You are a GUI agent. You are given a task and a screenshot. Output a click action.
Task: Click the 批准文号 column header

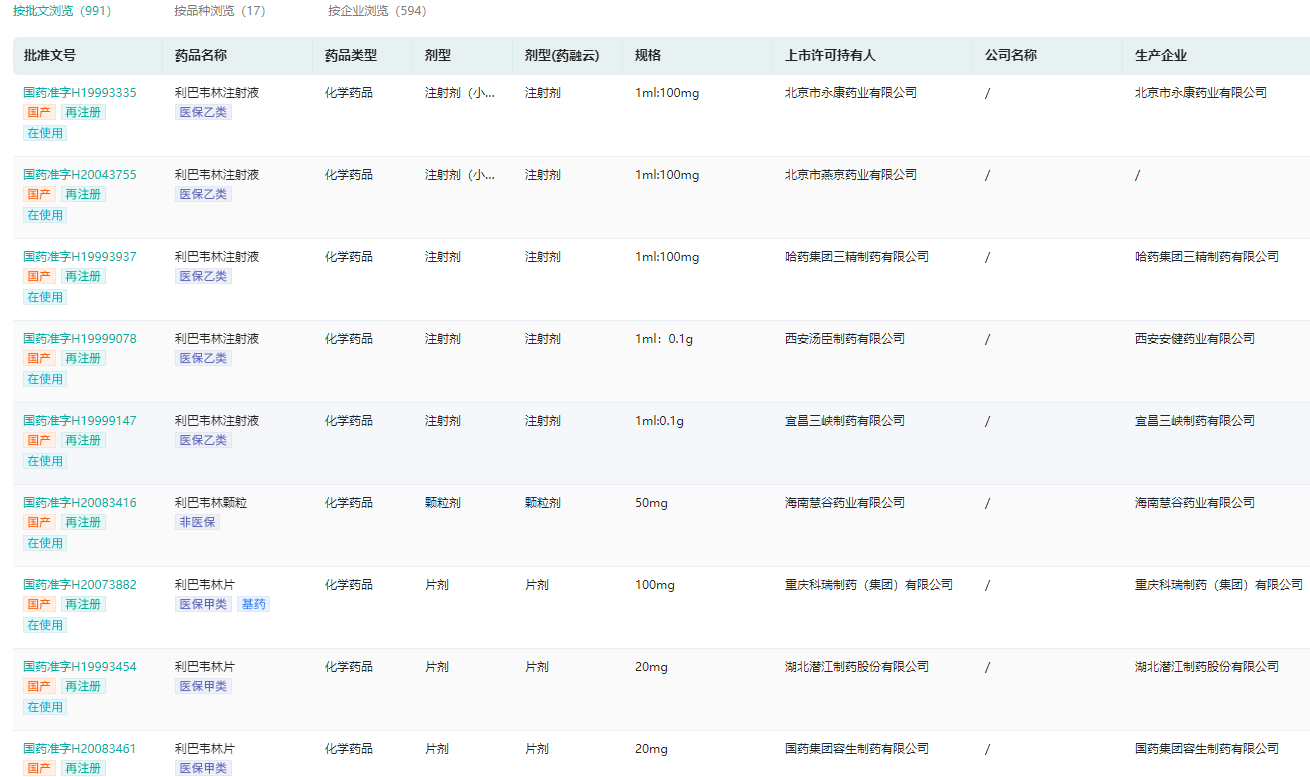50,56
